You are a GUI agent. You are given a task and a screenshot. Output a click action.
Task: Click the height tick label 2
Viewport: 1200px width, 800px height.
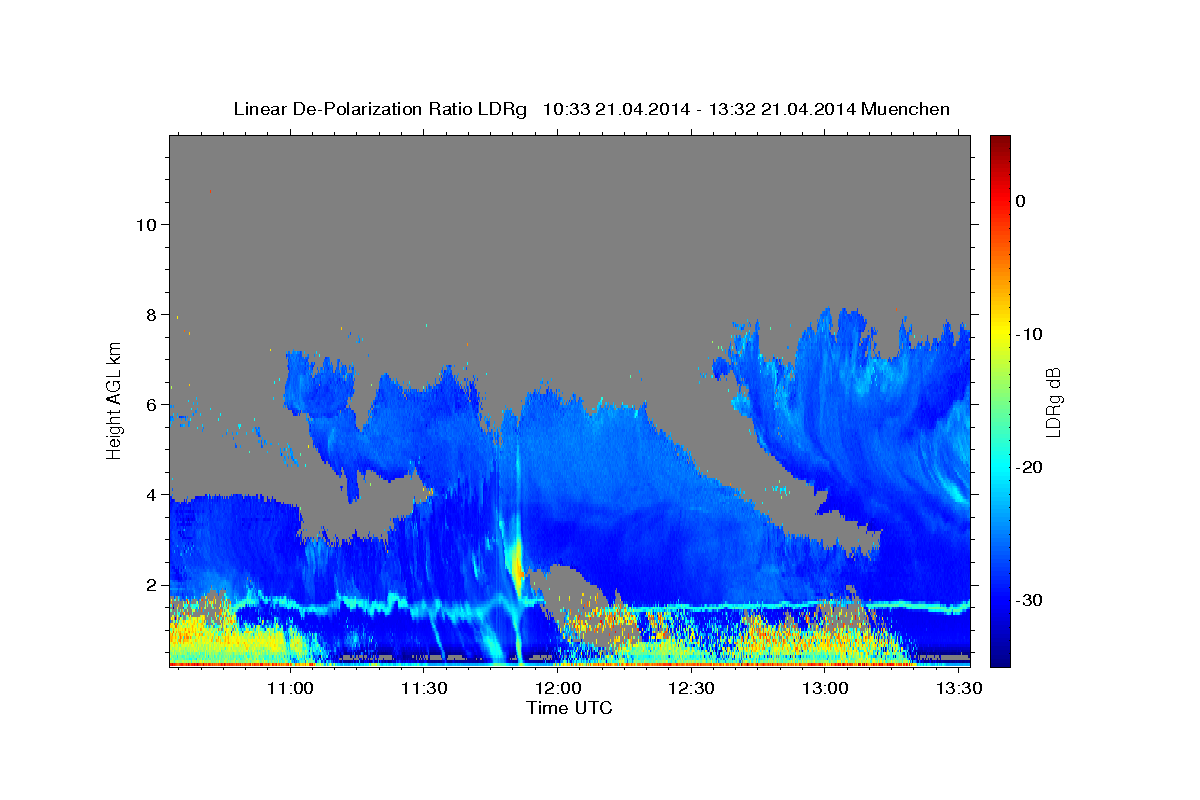151,584
